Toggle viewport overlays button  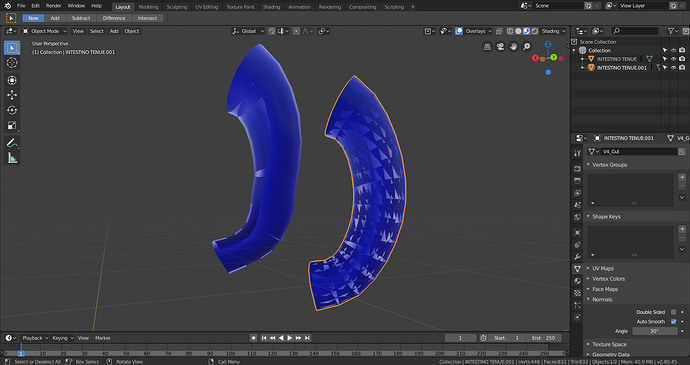pyautogui.click(x=459, y=31)
